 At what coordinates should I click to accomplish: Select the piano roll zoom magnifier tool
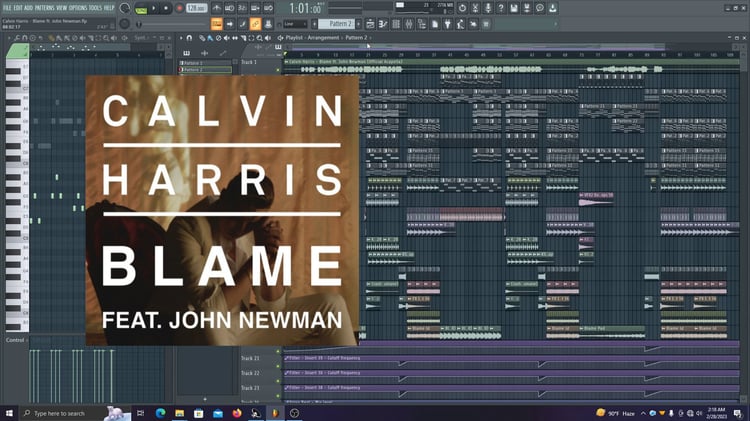click(106, 38)
